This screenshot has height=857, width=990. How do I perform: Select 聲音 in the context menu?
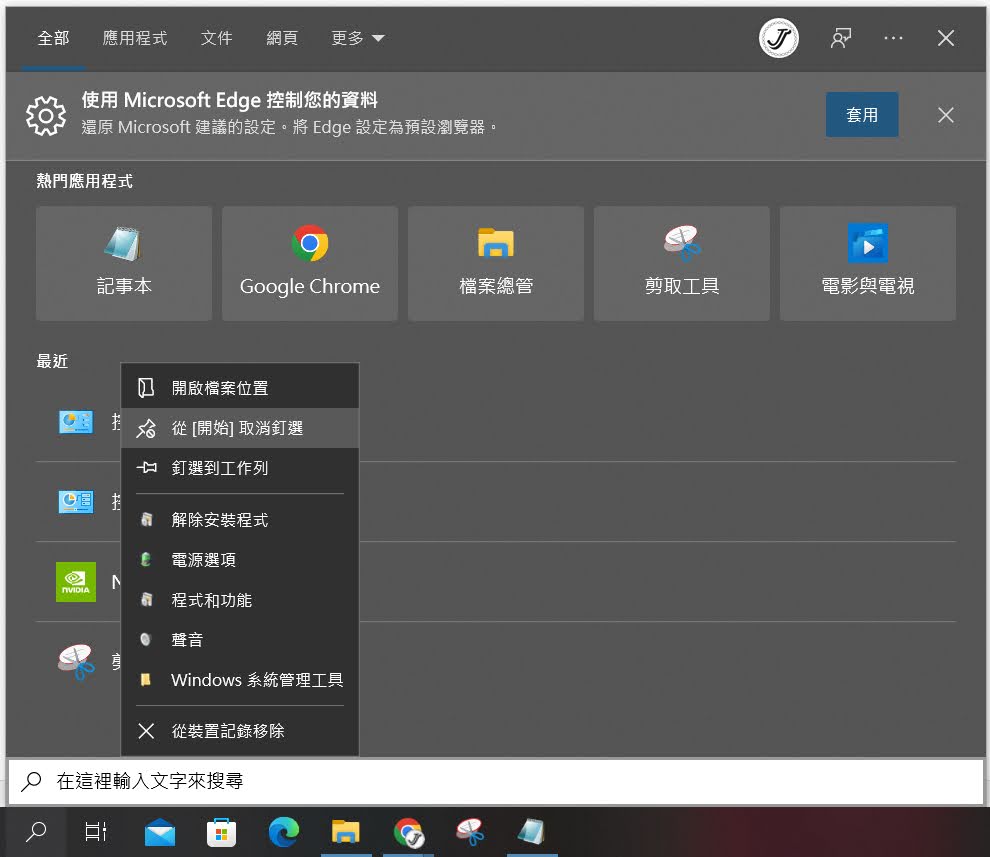point(240,640)
